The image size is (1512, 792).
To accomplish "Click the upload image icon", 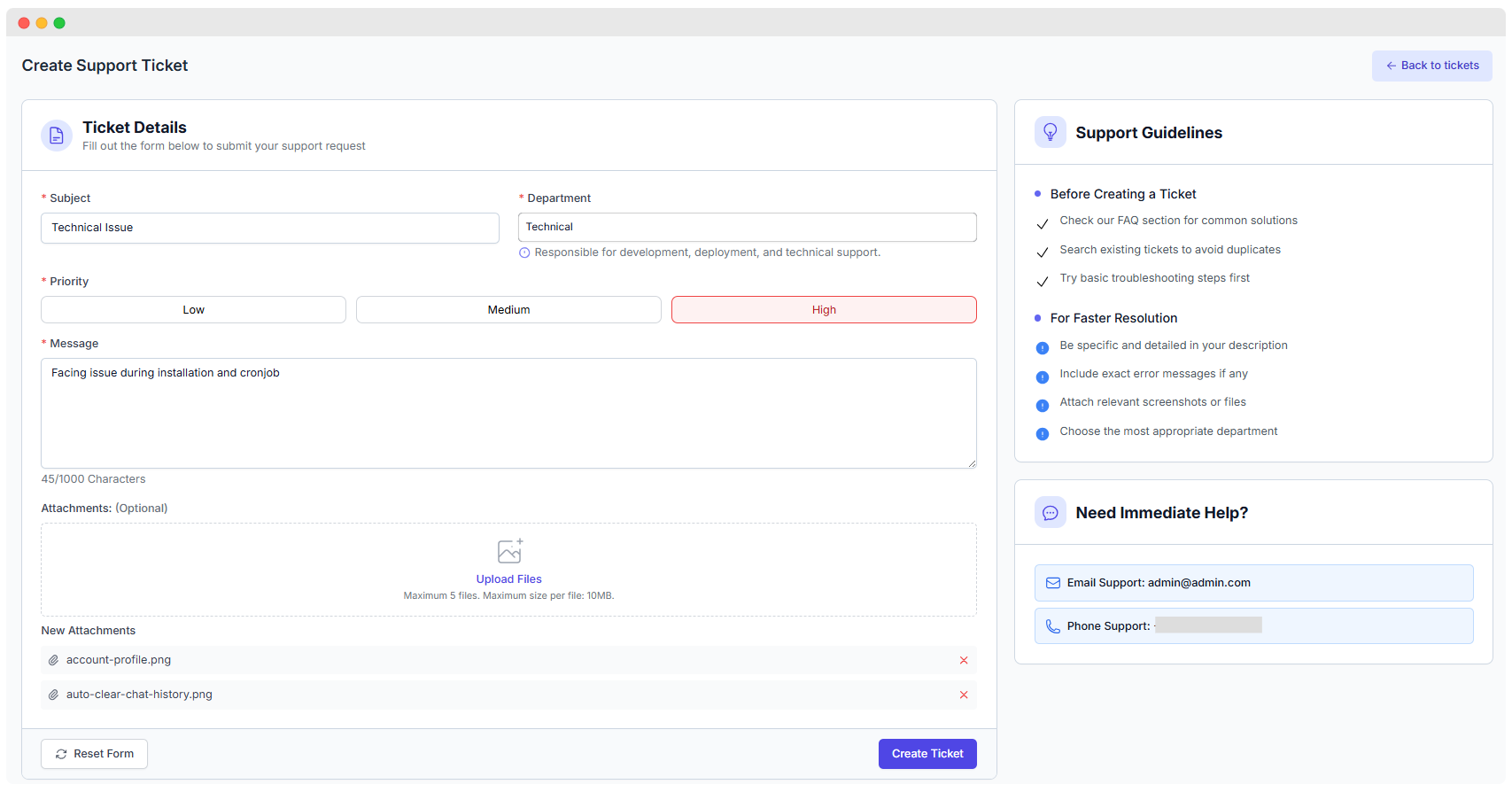I will (509, 551).
